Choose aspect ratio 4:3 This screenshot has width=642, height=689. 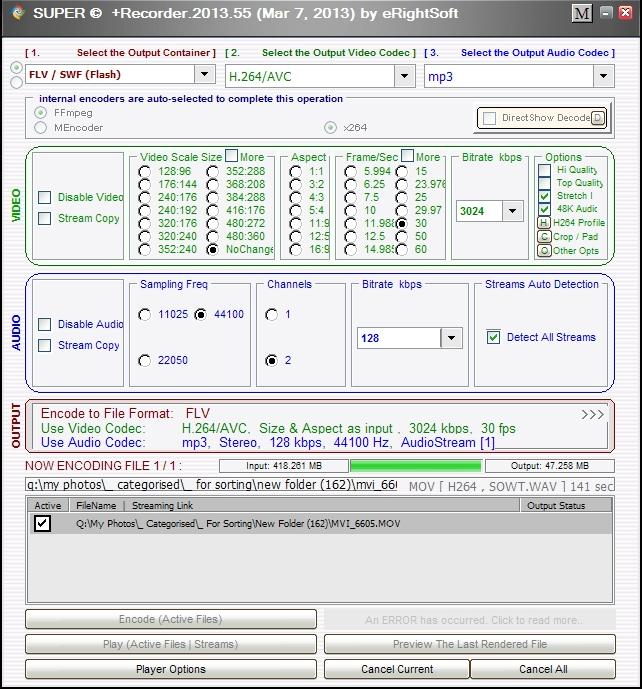(x=295, y=197)
